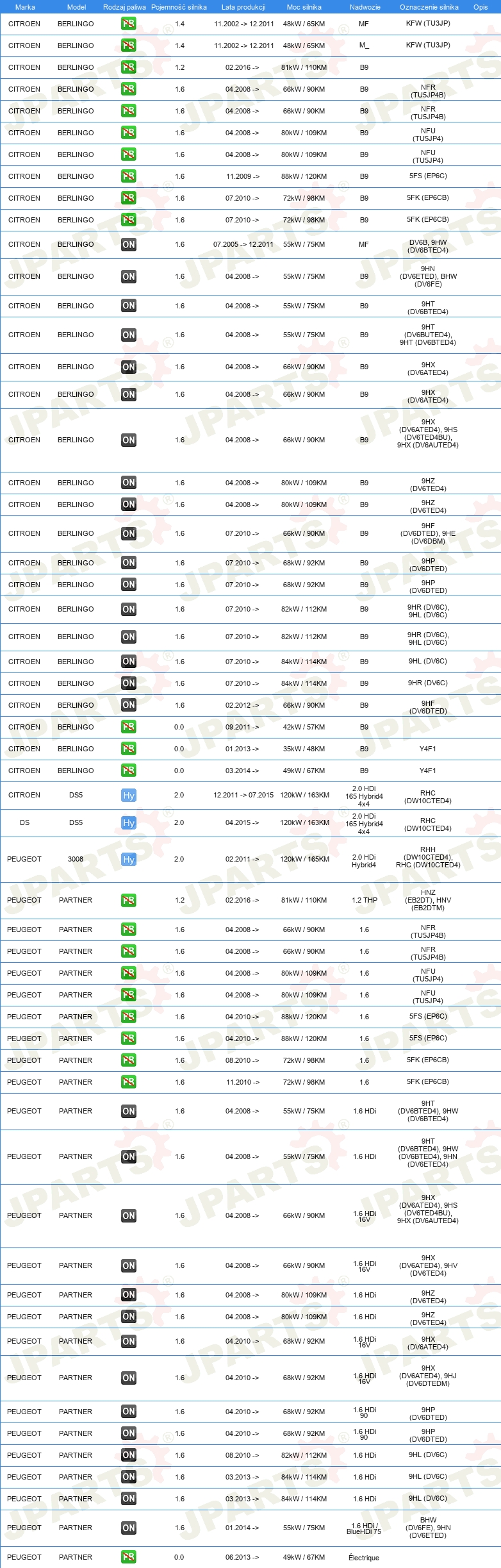The image size is (501, 1568).
Task: Click PB icon in the Électrique Partner row
Action: [x=128, y=1557]
